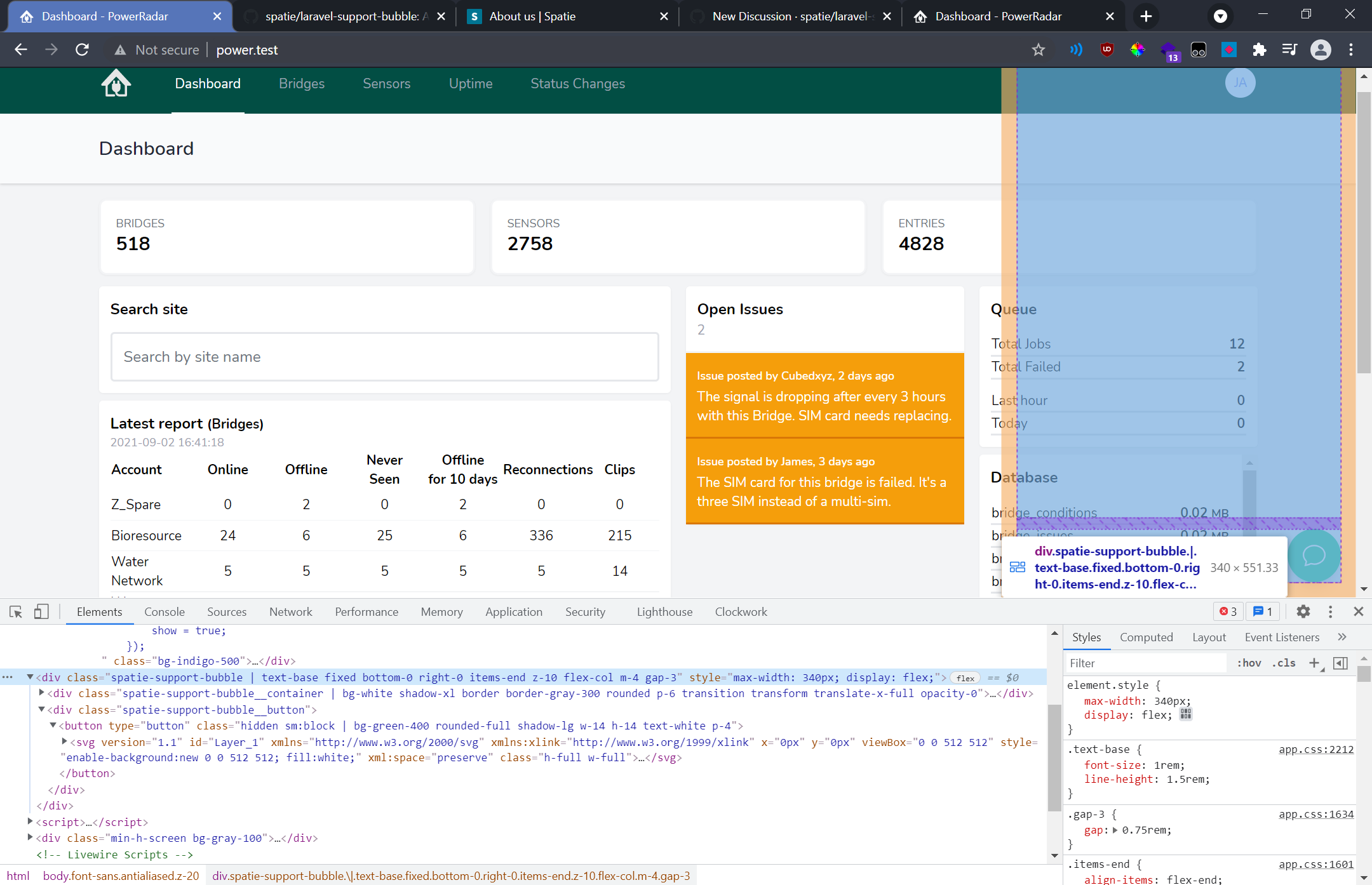Go back with the browser back arrow
This screenshot has width=1372, height=885.
pos(21,50)
